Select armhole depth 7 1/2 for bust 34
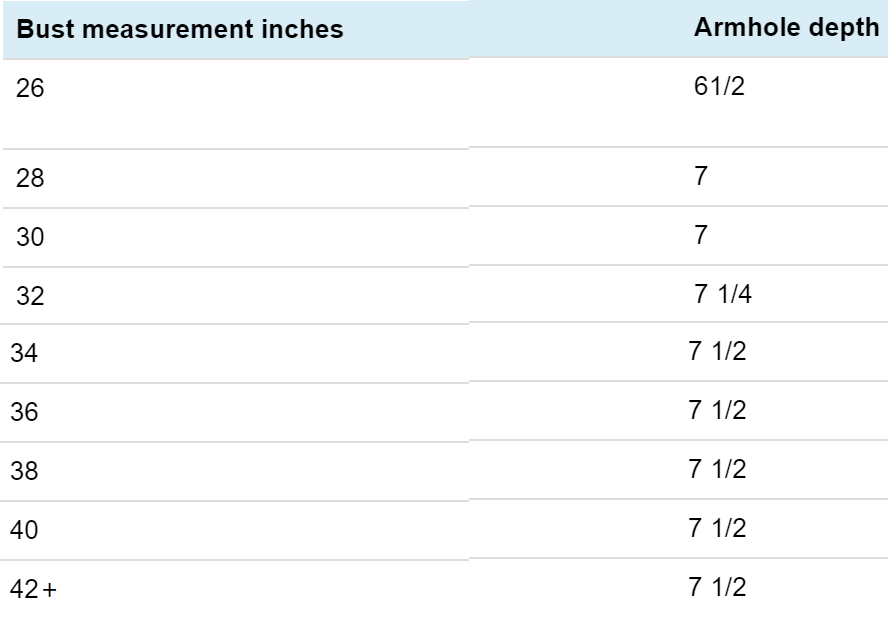 (x=717, y=353)
